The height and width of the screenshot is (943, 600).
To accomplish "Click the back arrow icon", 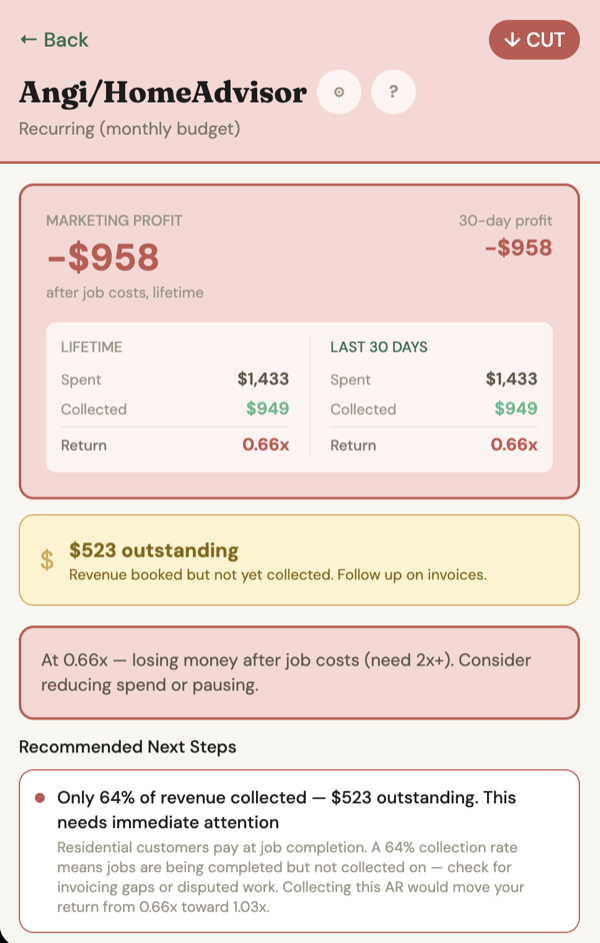I will pos(26,40).
